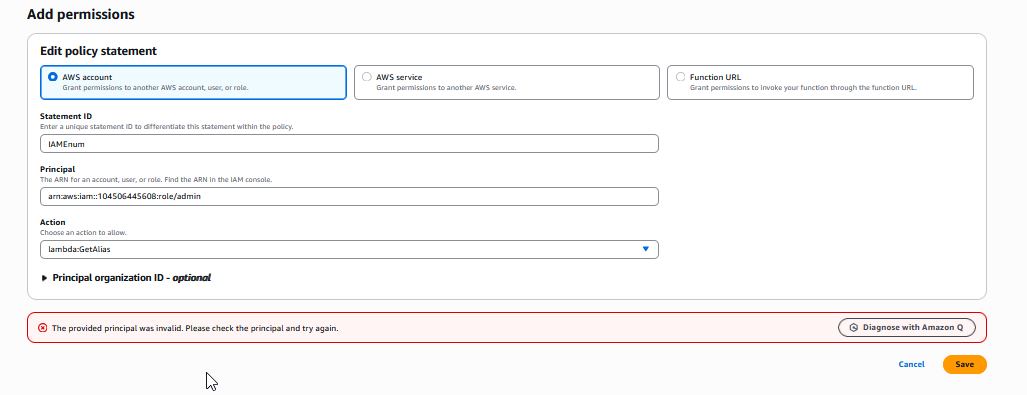Select the AWS account radio option
Image resolution: width=1027 pixels, height=395 pixels.
point(53,77)
